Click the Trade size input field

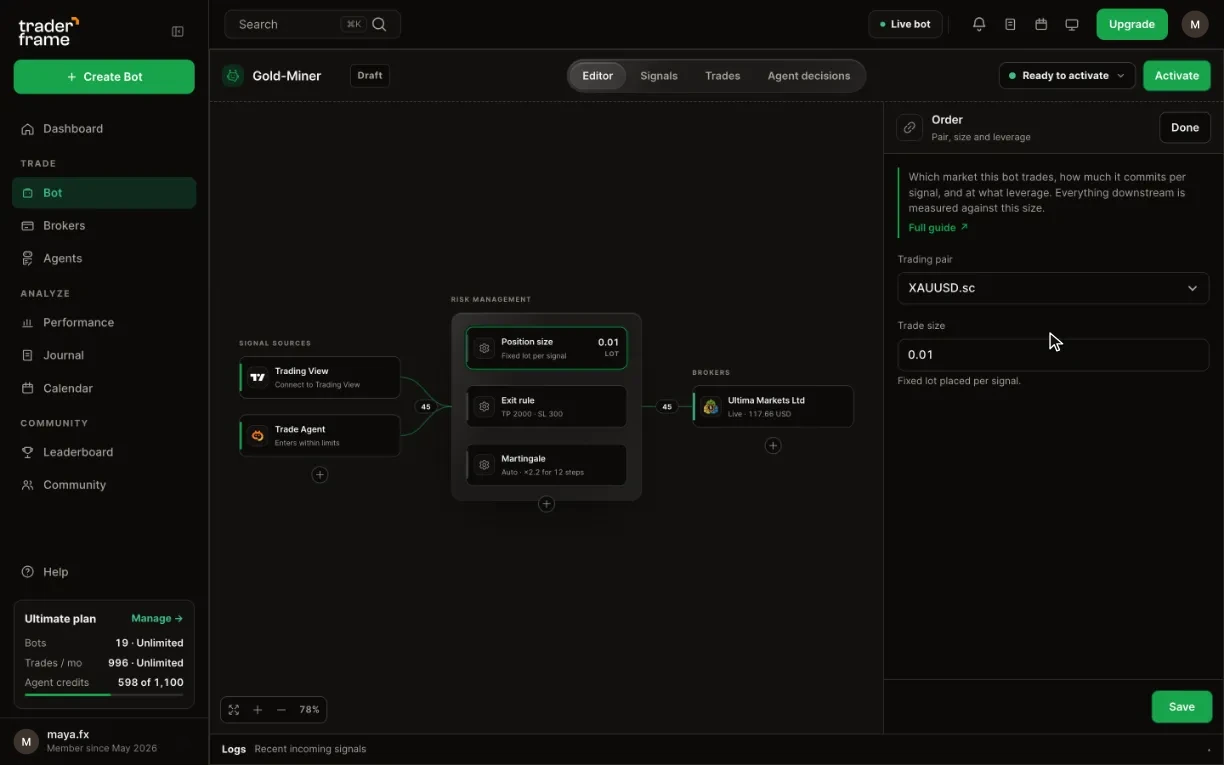pyautogui.click(x=1053, y=355)
